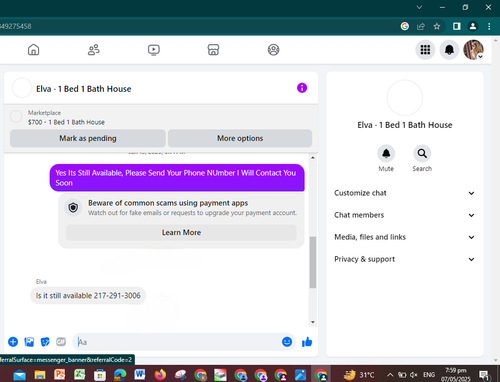
Task: Open Microsoft Edge in the taskbar
Action: pos(120,375)
